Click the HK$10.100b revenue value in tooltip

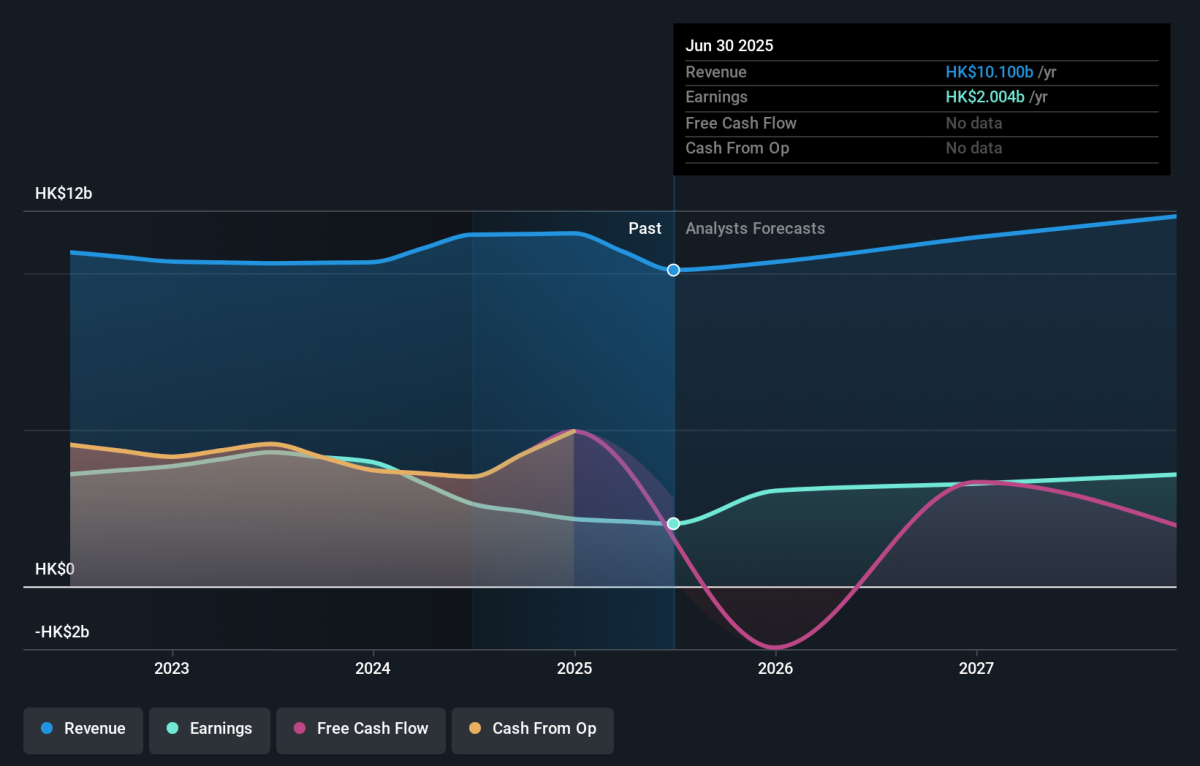[x=990, y=72]
